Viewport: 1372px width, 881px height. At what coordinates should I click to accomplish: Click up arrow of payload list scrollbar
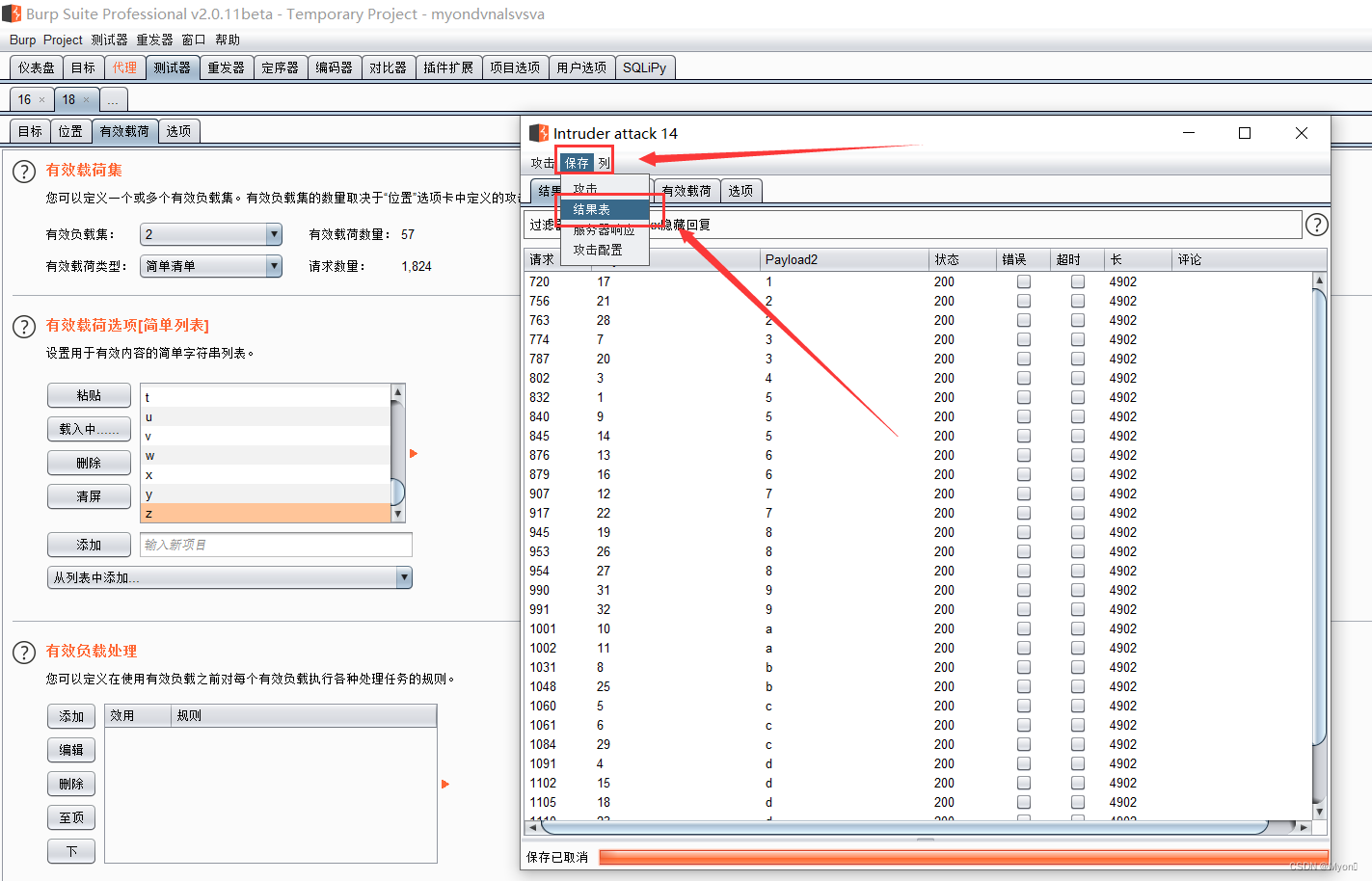click(397, 392)
